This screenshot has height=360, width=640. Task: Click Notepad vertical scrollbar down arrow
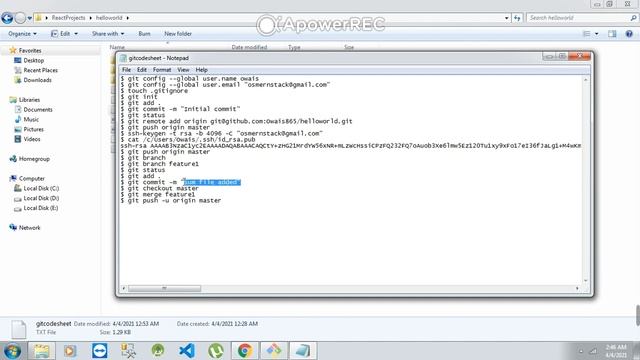[586, 280]
